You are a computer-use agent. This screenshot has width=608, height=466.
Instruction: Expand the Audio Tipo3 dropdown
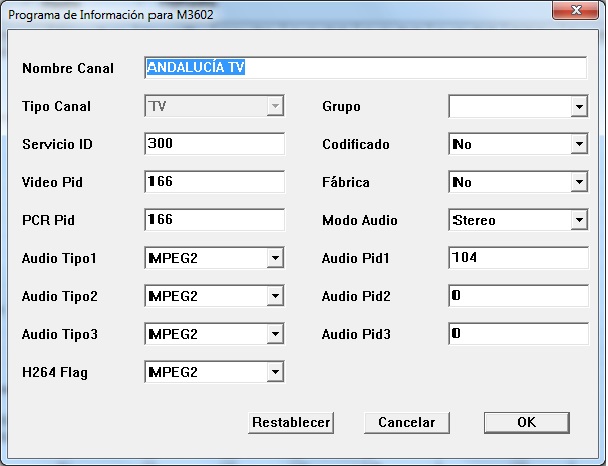tap(214, 334)
